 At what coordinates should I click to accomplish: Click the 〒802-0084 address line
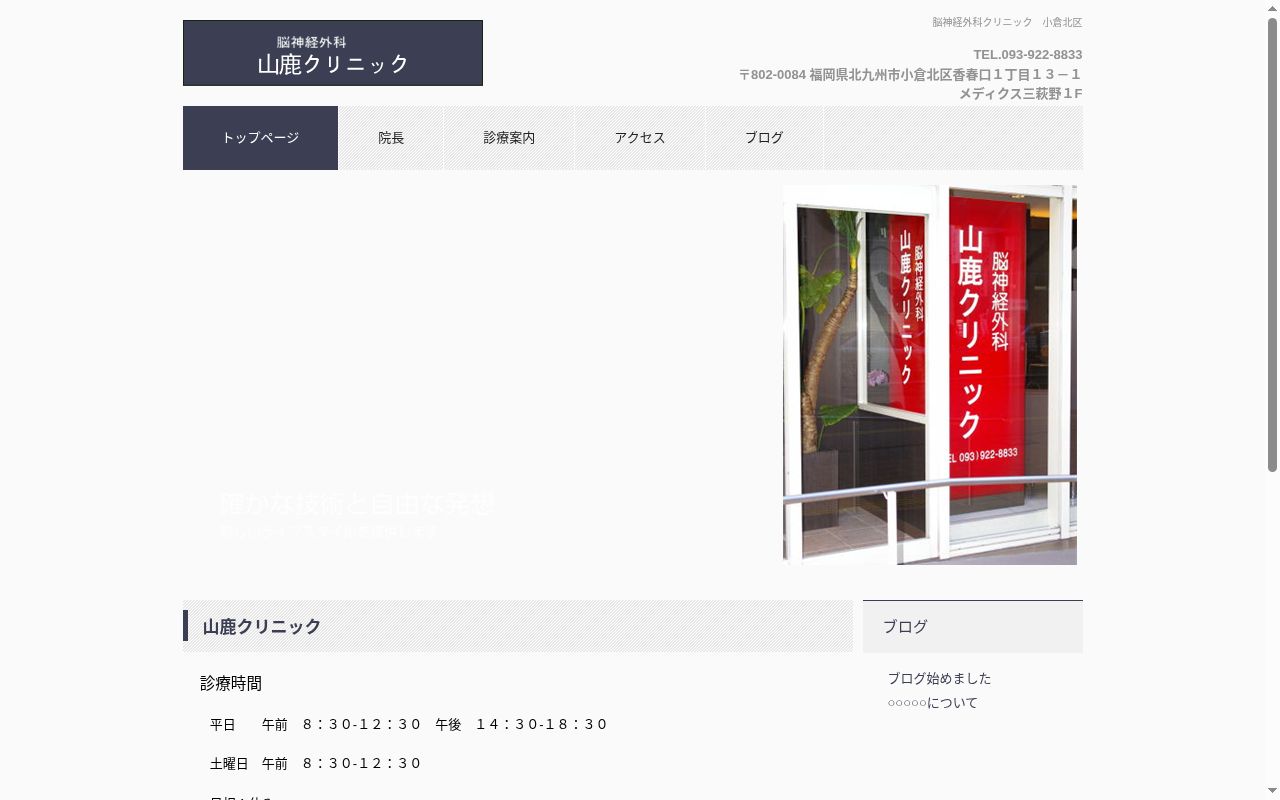pos(910,74)
